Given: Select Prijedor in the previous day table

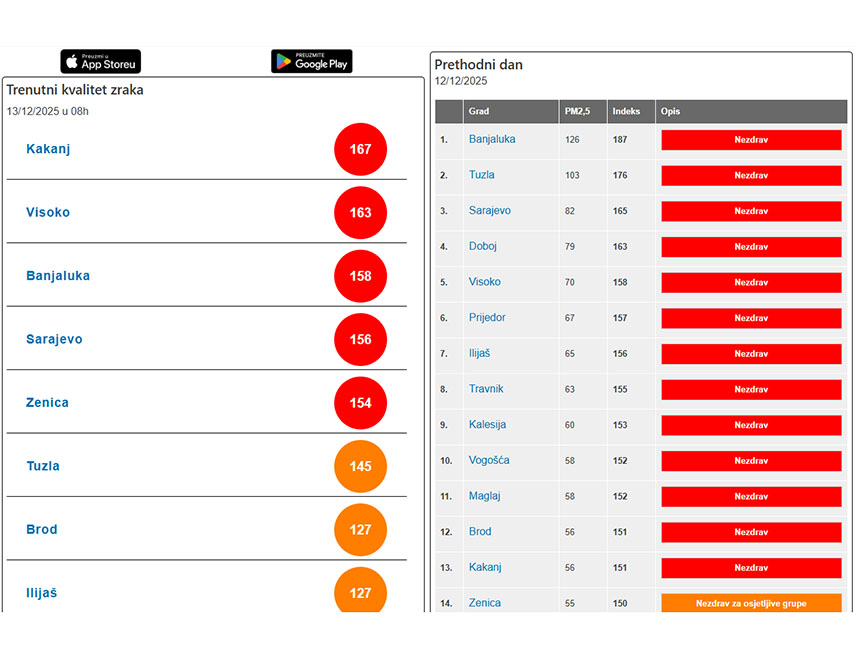Looking at the screenshot, I should coord(487,317).
